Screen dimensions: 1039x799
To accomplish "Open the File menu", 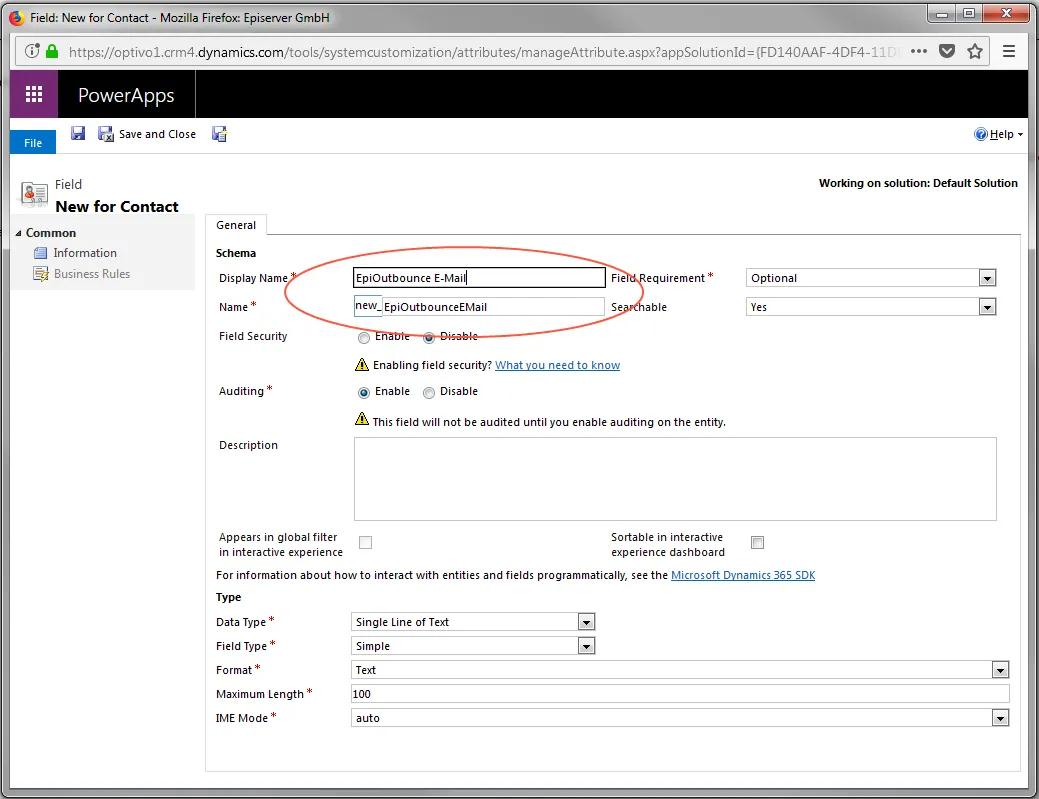I will tap(33, 142).
